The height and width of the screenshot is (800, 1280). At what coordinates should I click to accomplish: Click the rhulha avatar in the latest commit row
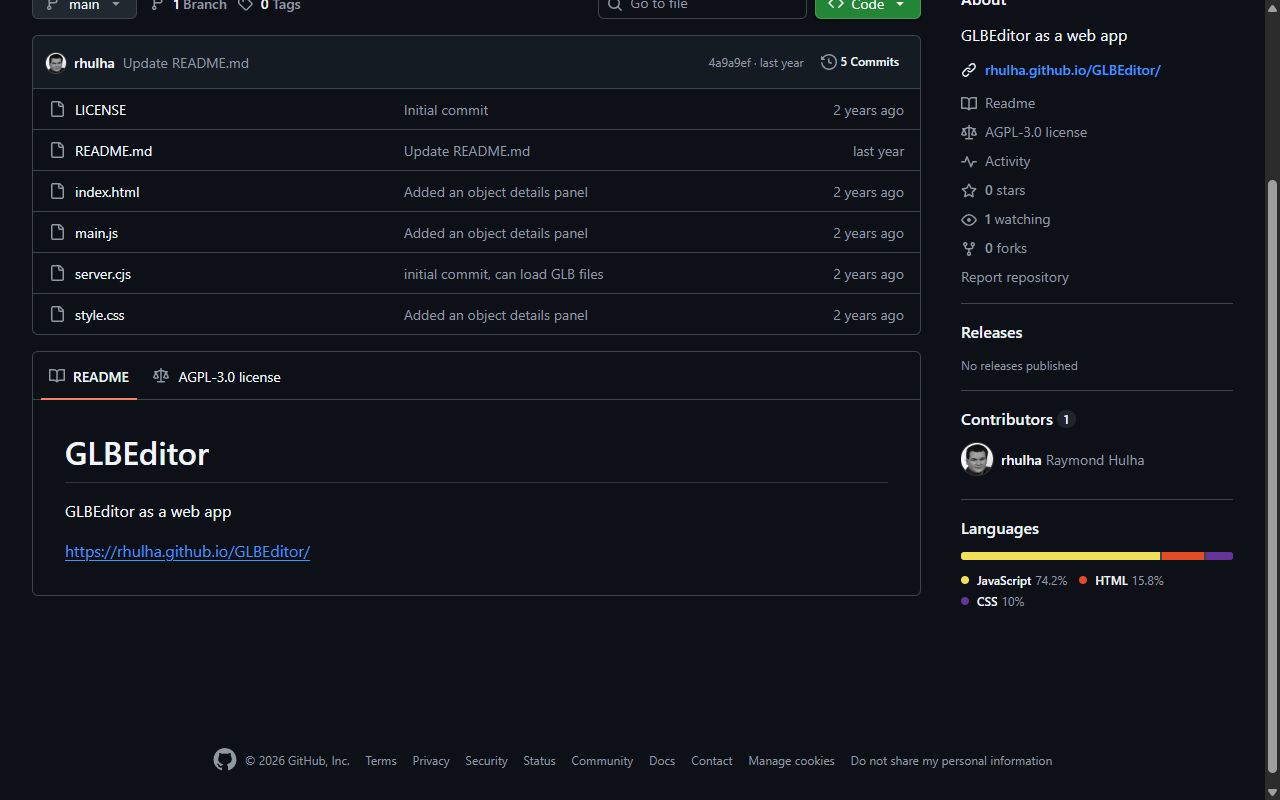tap(56, 63)
